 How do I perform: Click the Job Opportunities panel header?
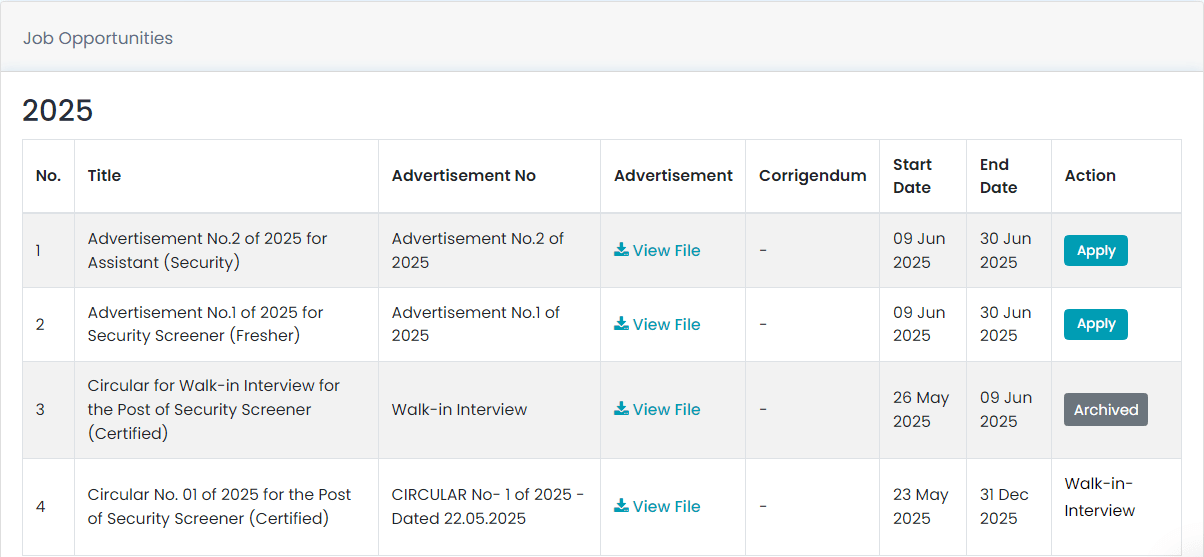98,38
